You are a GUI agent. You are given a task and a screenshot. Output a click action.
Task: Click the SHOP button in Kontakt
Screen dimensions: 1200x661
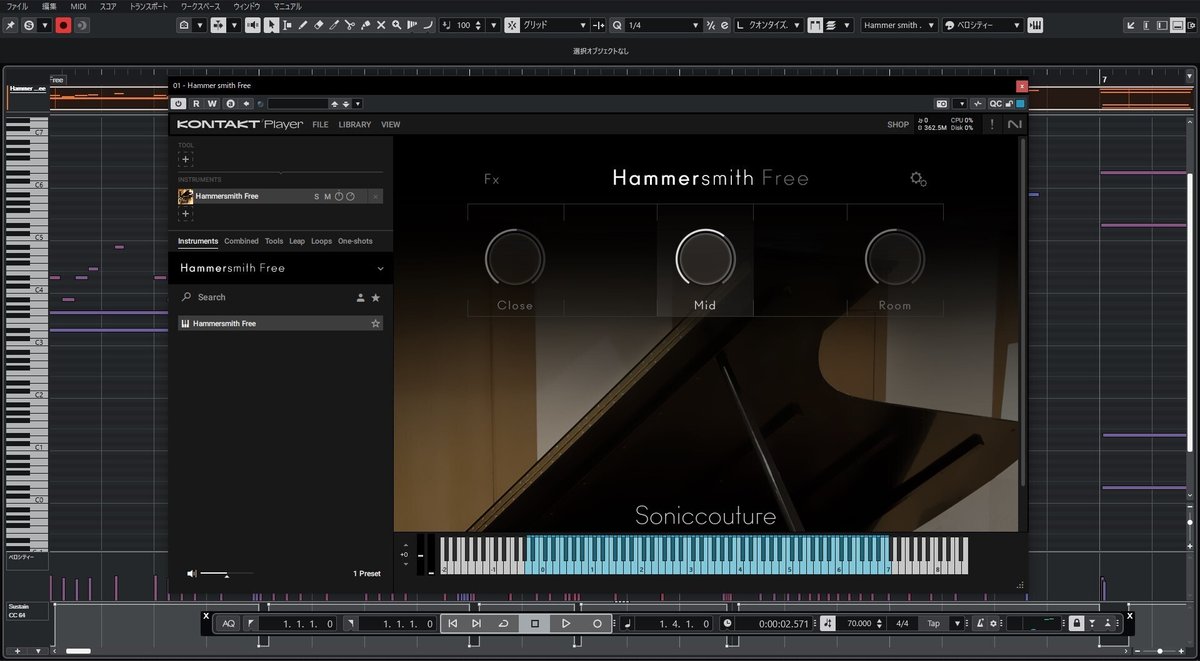897,124
